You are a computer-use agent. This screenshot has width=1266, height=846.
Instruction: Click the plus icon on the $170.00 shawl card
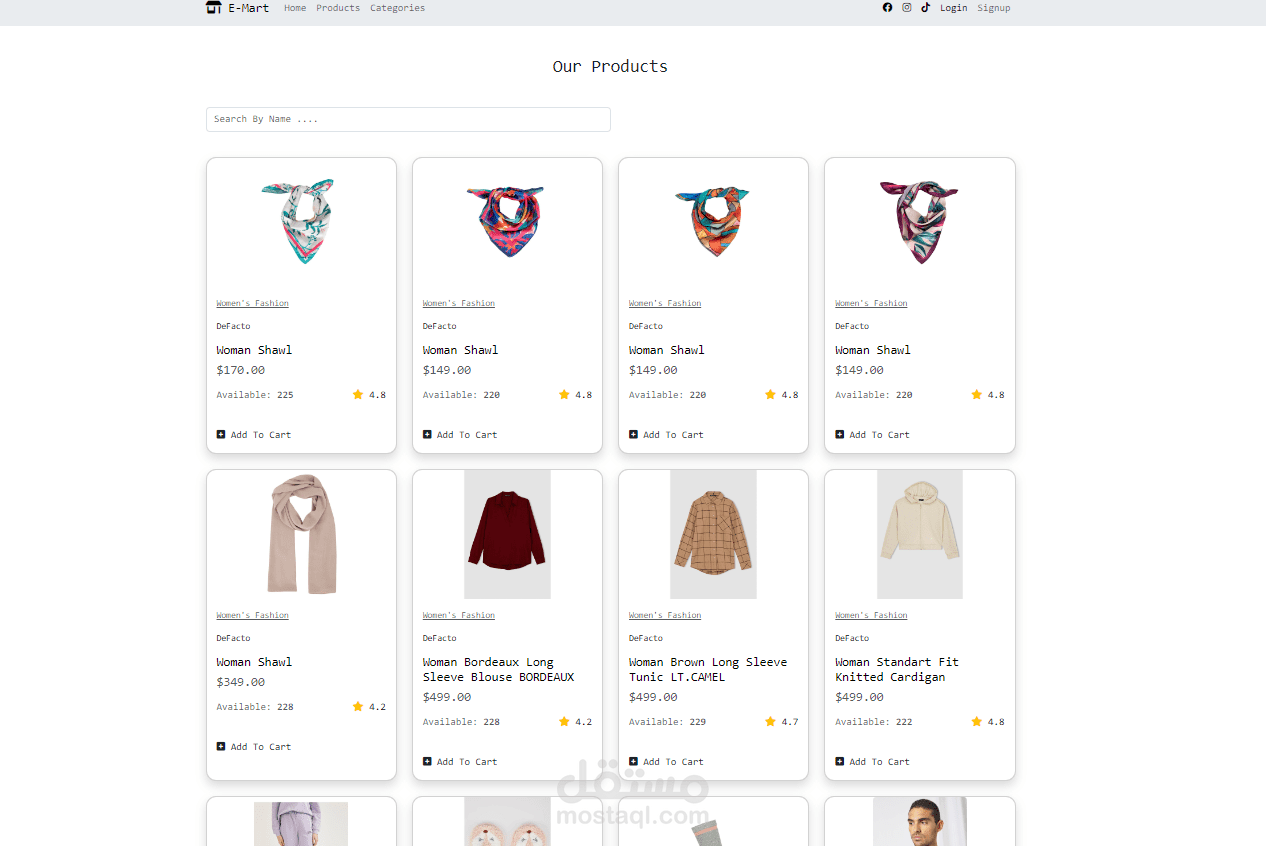tap(221, 434)
